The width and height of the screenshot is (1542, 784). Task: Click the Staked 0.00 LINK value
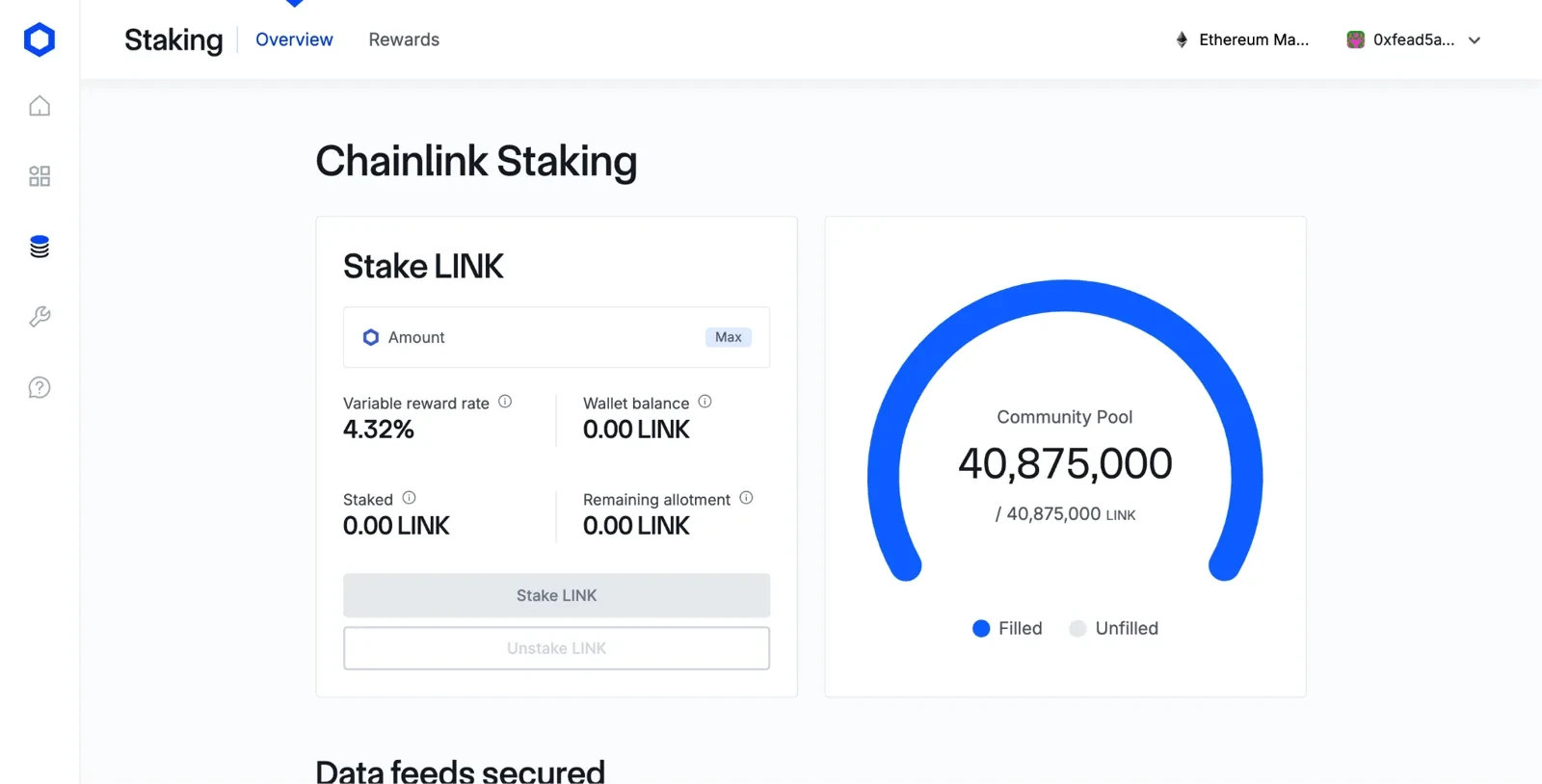coord(396,526)
